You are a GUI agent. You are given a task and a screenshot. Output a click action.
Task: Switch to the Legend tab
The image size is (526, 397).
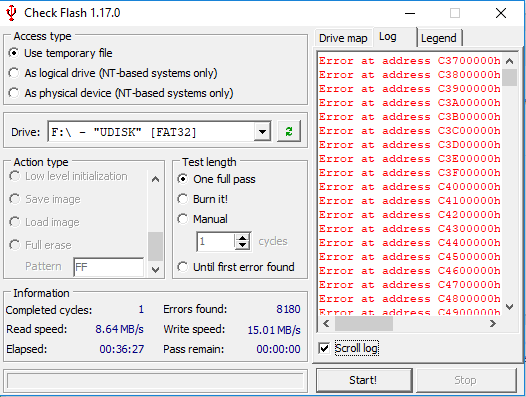[439, 38]
